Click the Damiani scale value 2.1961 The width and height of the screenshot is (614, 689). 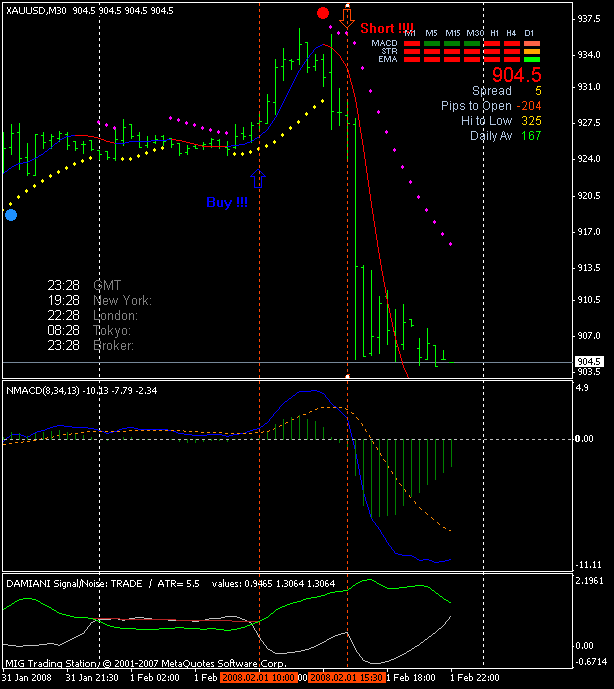pyautogui.click(x=589, y=581)
